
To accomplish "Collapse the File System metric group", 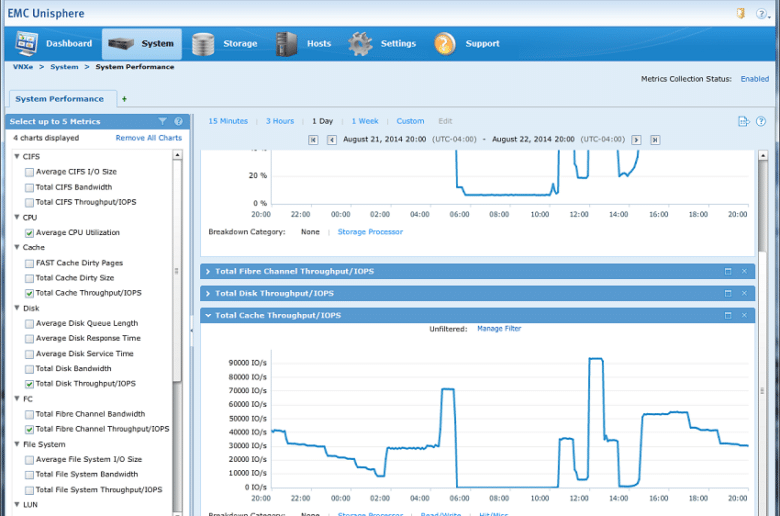I will (17, 444).
